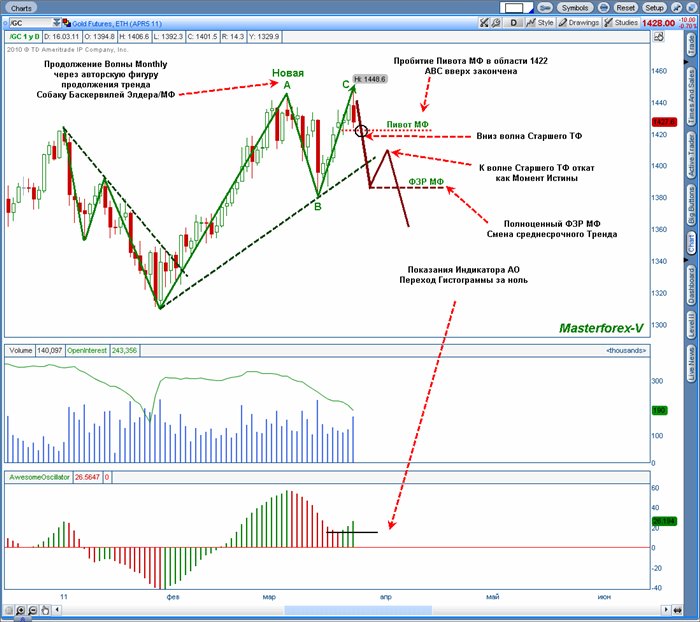The image size is (700, 622).
Task: Click the pin icon next to Setup
Action: coord(676,8)
